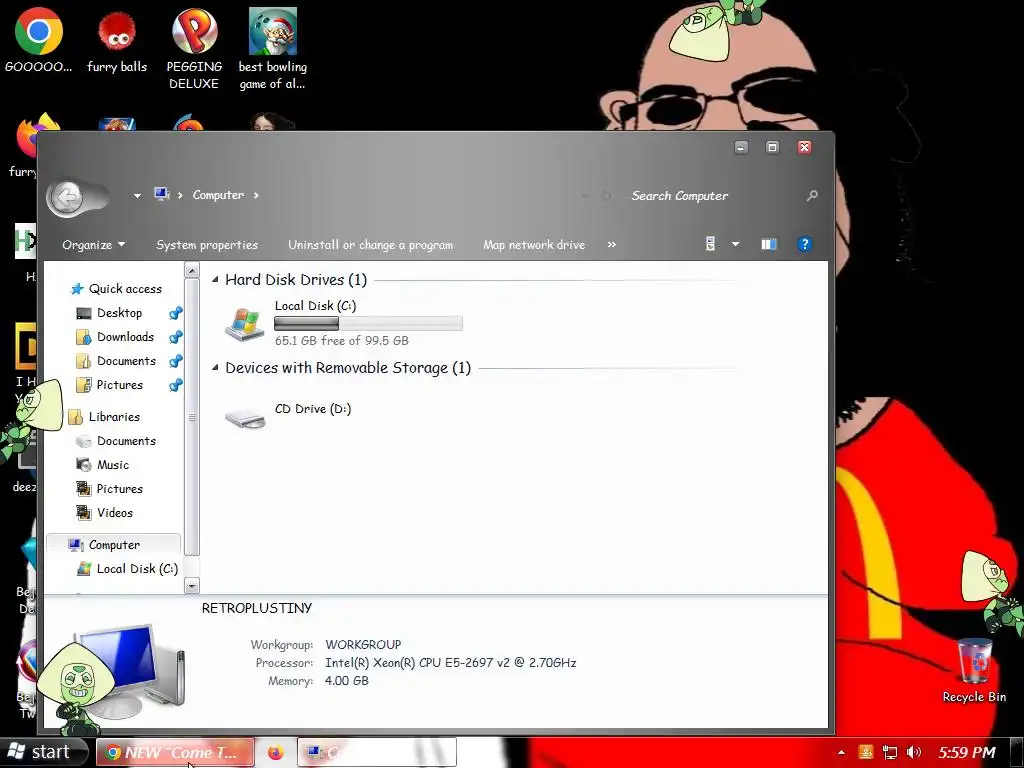This screenshot has width=1024, height=768.
Task: Click the 5:59 PM clock
Action: (x=967, y=752)
